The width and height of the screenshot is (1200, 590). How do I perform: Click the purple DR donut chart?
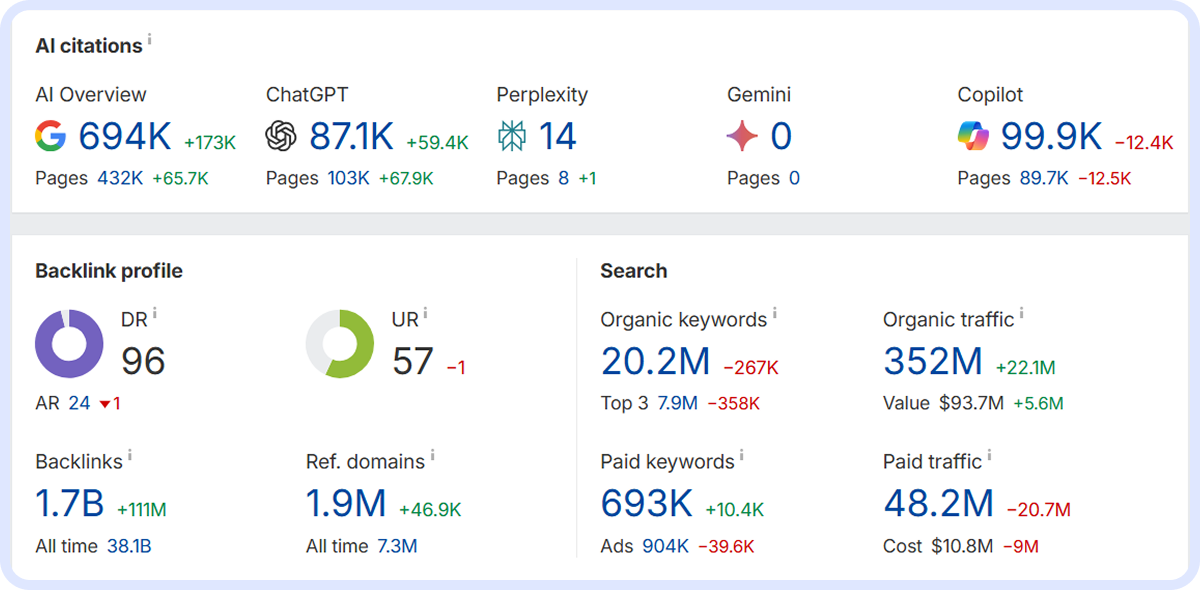click(x=69, y=344)
